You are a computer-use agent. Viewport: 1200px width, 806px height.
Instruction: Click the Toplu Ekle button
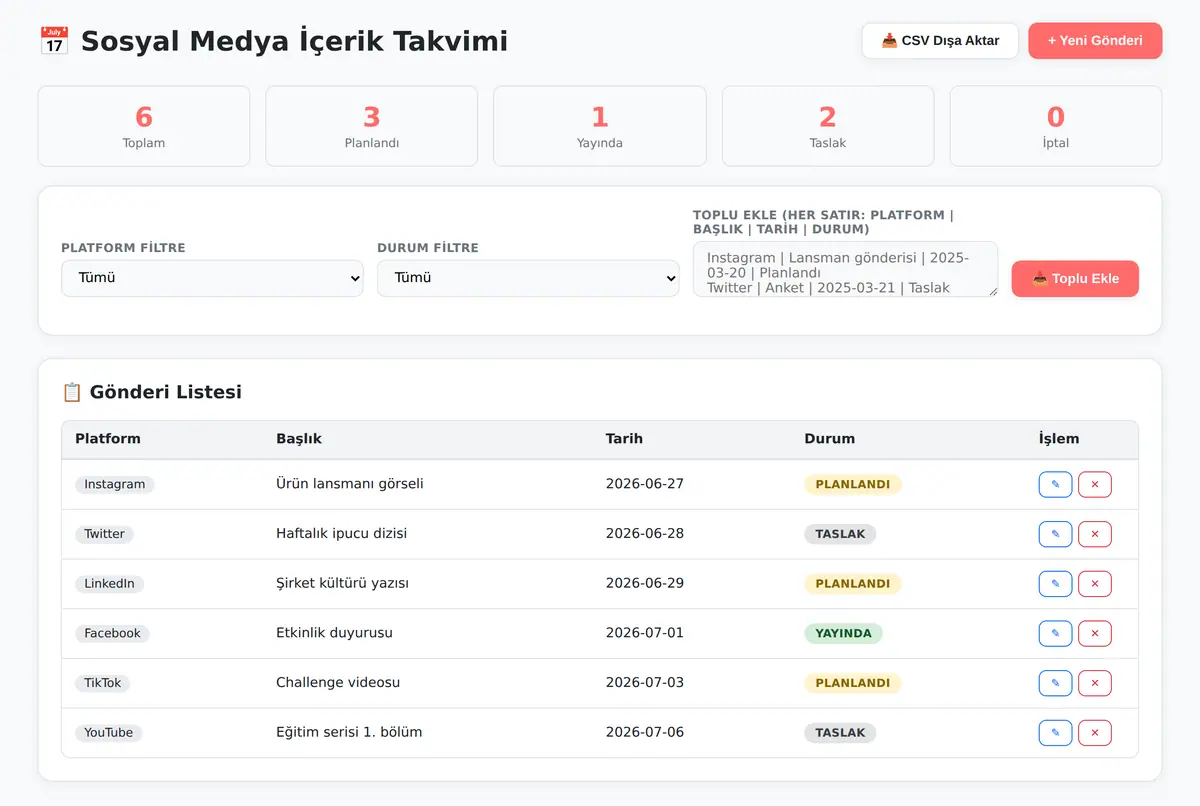[1075, 279]
